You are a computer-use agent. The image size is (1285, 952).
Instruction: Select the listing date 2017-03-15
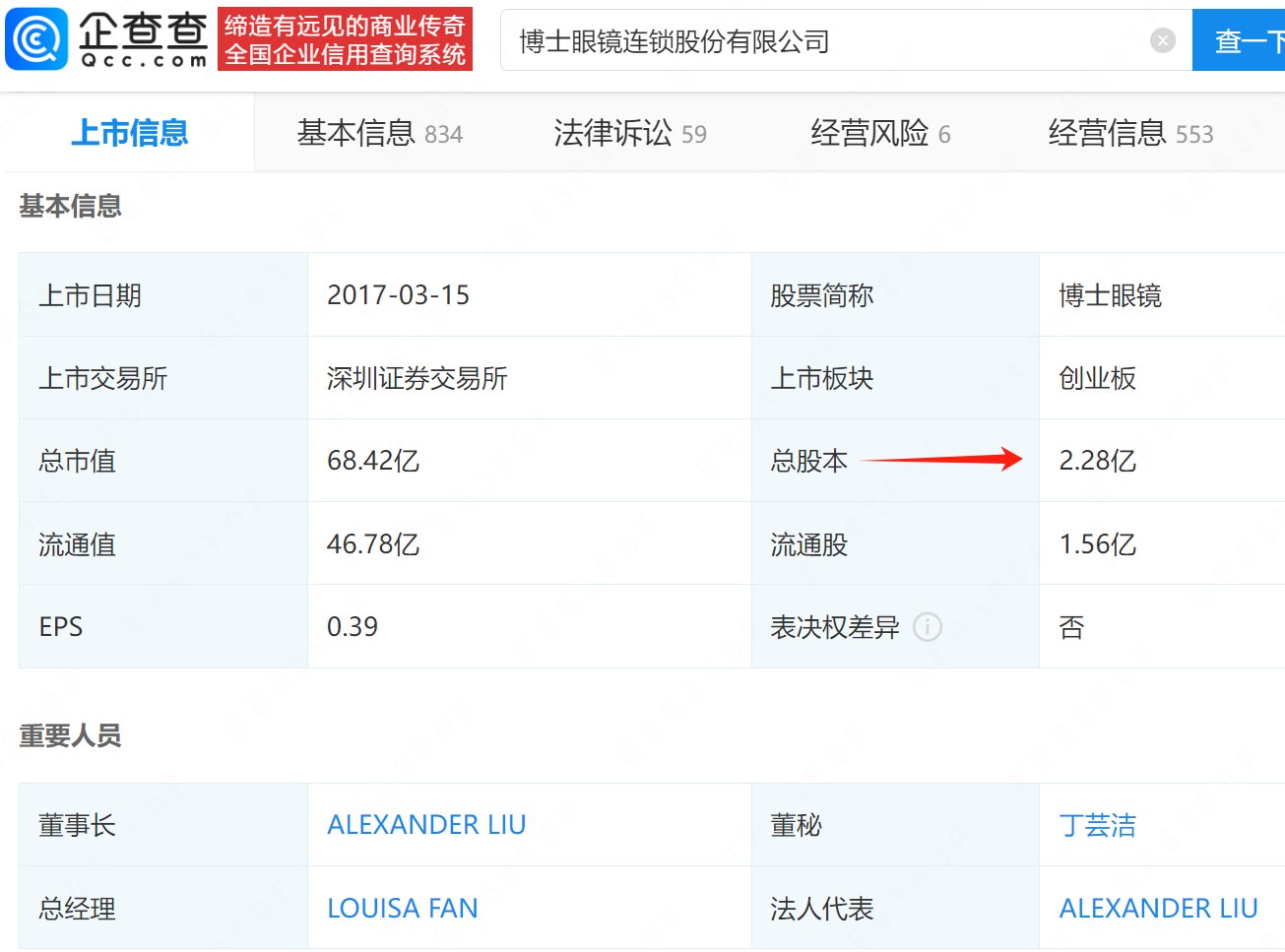click(x=398, y=295)
